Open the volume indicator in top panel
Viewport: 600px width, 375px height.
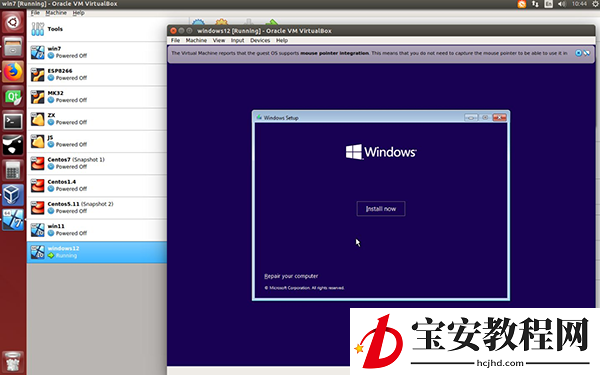561,4
